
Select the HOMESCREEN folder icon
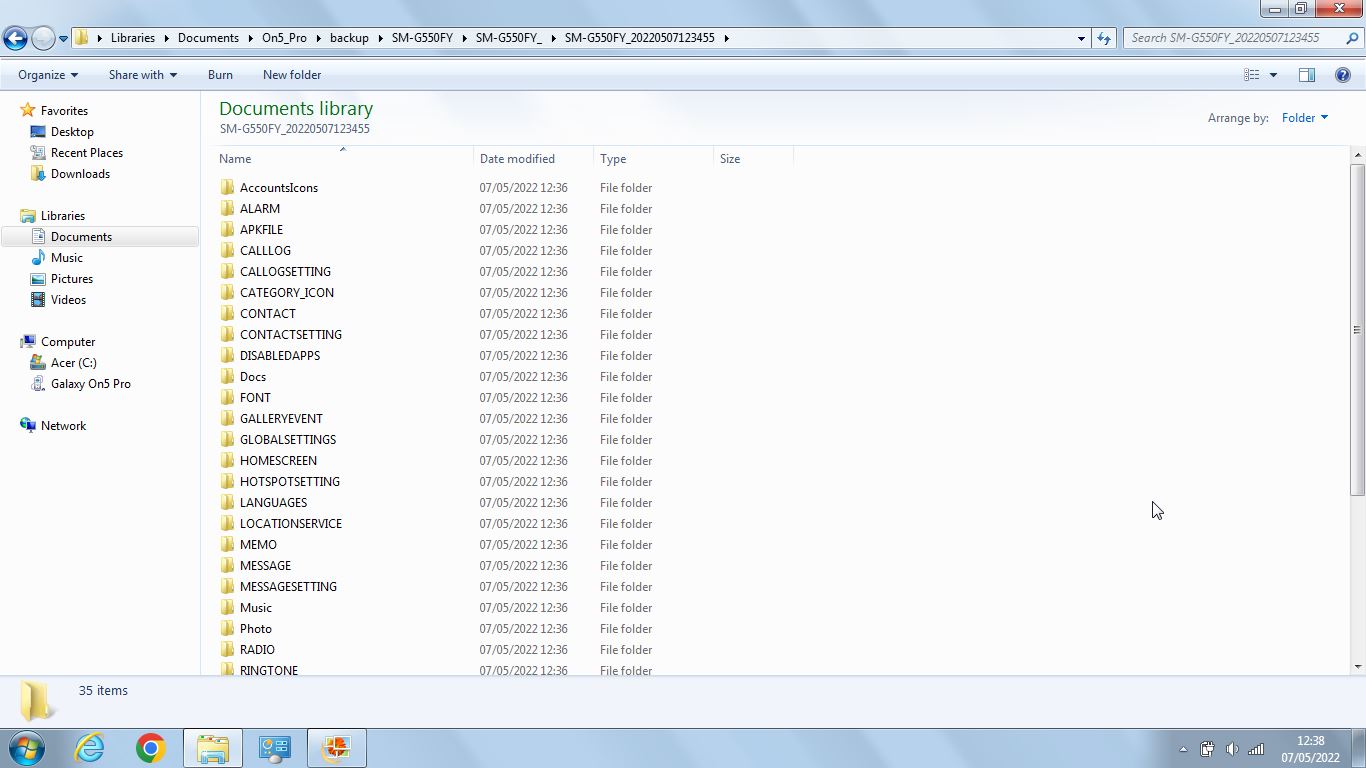pyautogui.click(x=227, y=461)
